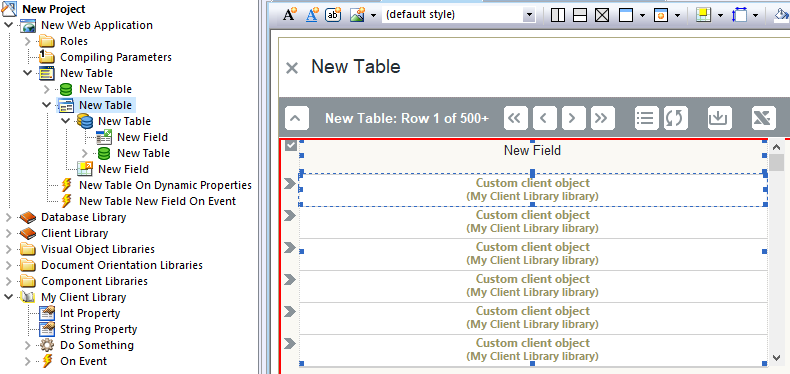Collapse the My Client Library node

[x=9, y=297]
